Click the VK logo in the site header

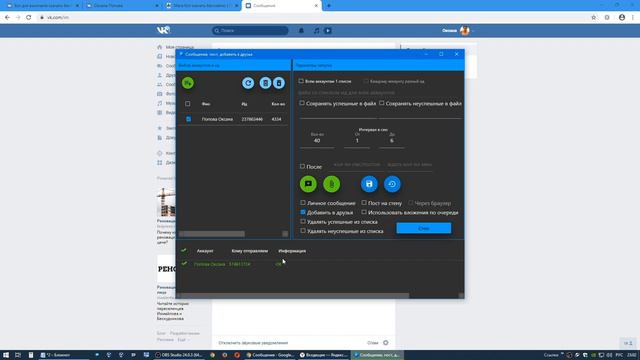[163, 30]
